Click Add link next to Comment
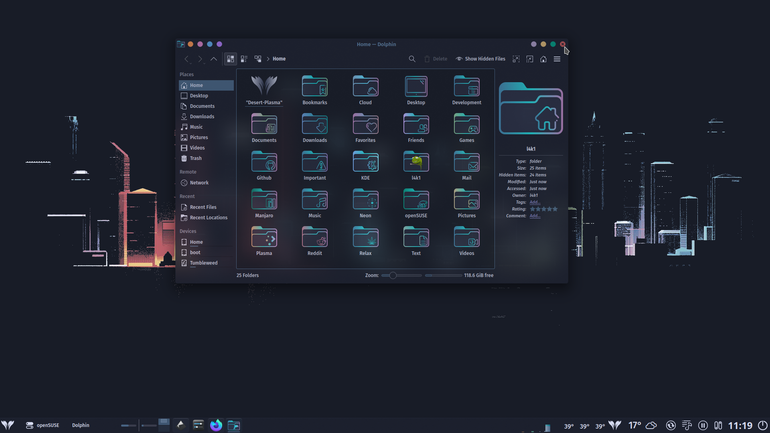 (534, 216)
